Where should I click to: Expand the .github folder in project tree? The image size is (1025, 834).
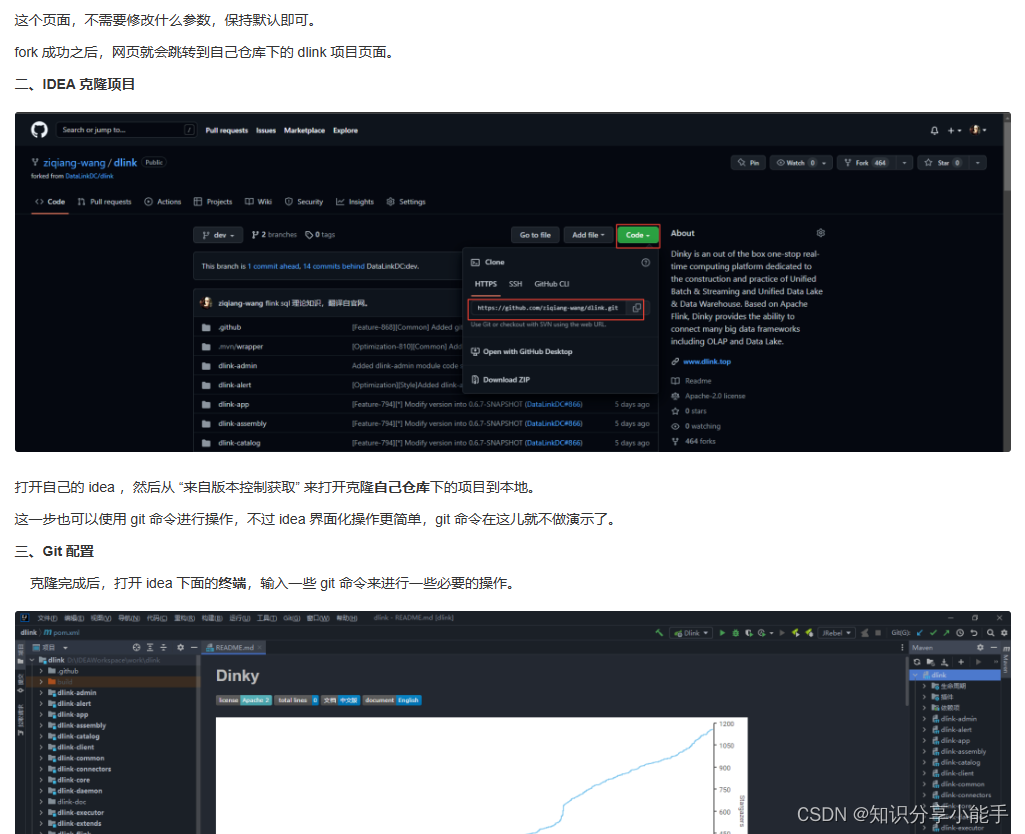(x=41, y=671)
